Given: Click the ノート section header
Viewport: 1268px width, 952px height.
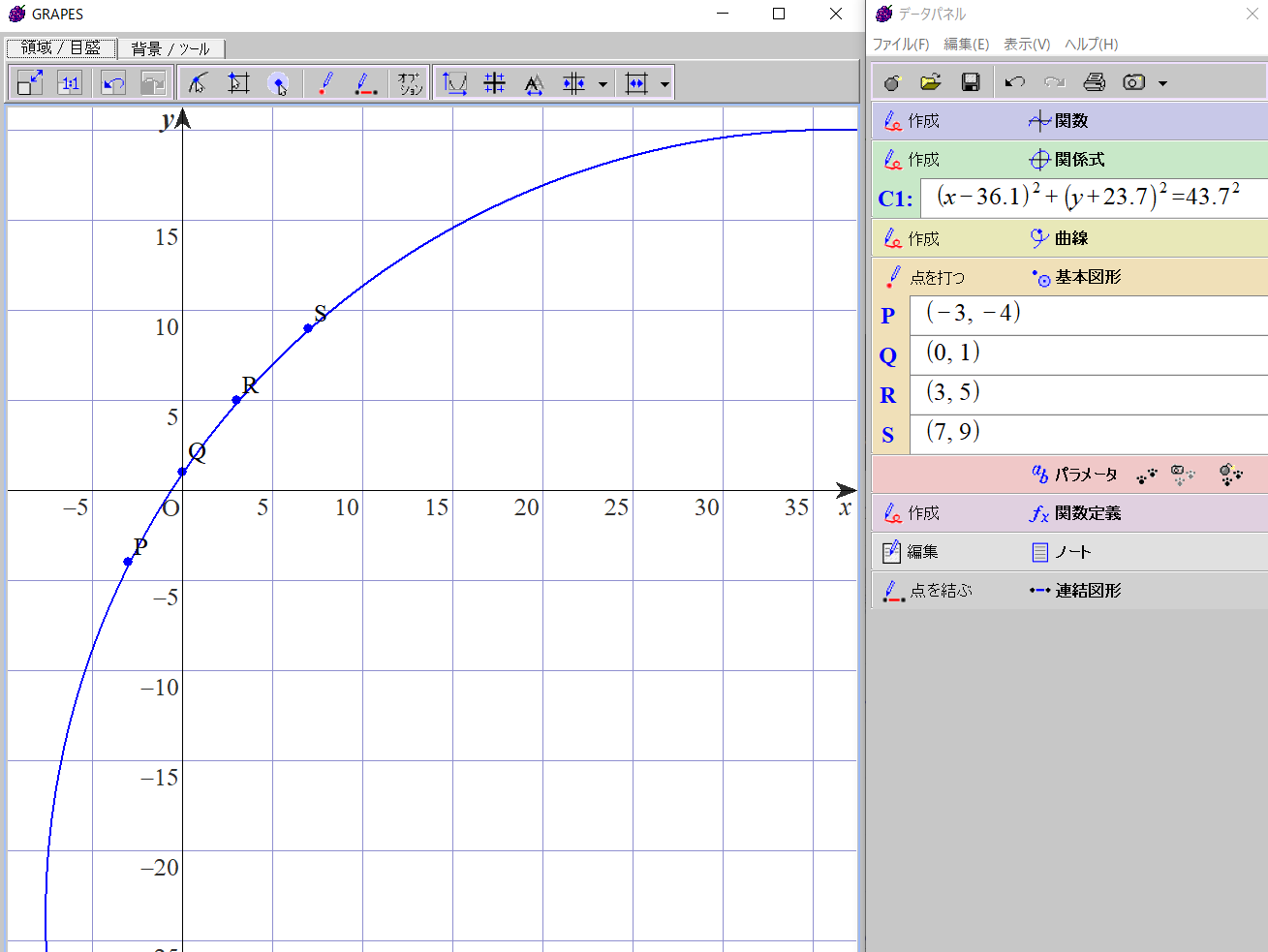Looking at the screenshot, I should (1061, 552).
